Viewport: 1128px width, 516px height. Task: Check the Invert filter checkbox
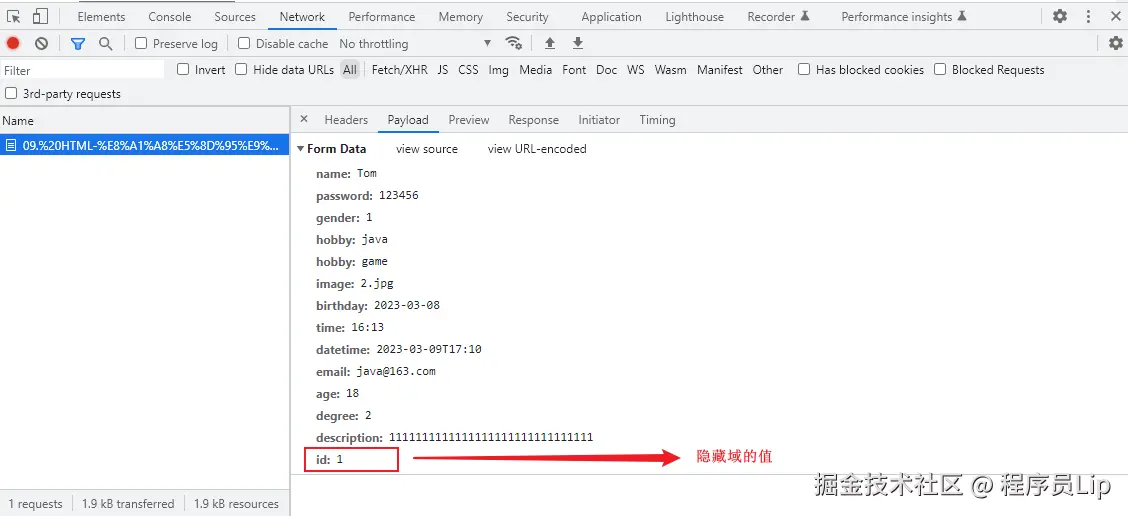183,69
